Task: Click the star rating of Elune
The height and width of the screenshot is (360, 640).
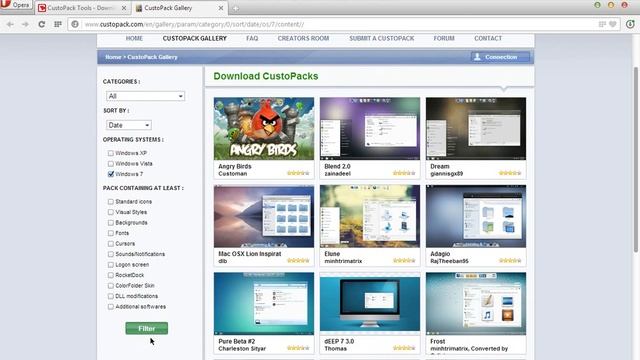Action: click(404, 260)
